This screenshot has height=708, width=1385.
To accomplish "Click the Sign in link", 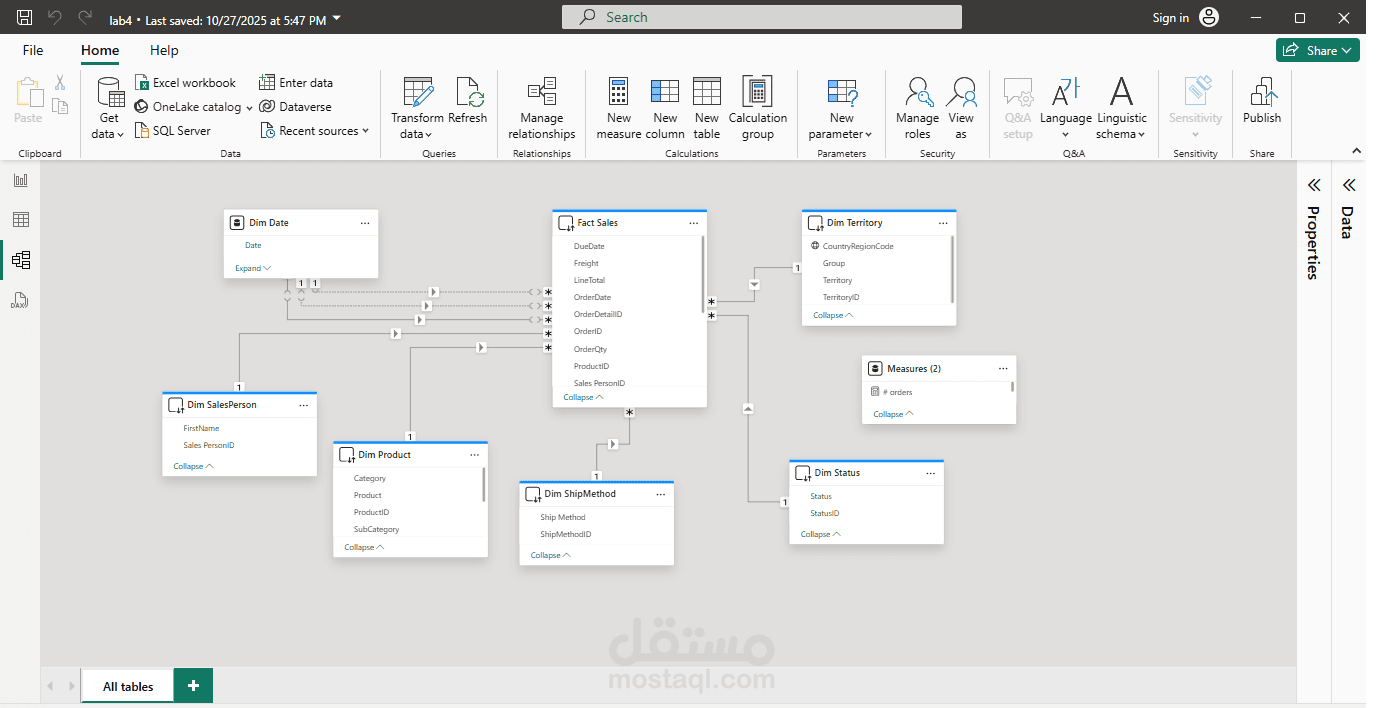I will [x=1170, y=18].
